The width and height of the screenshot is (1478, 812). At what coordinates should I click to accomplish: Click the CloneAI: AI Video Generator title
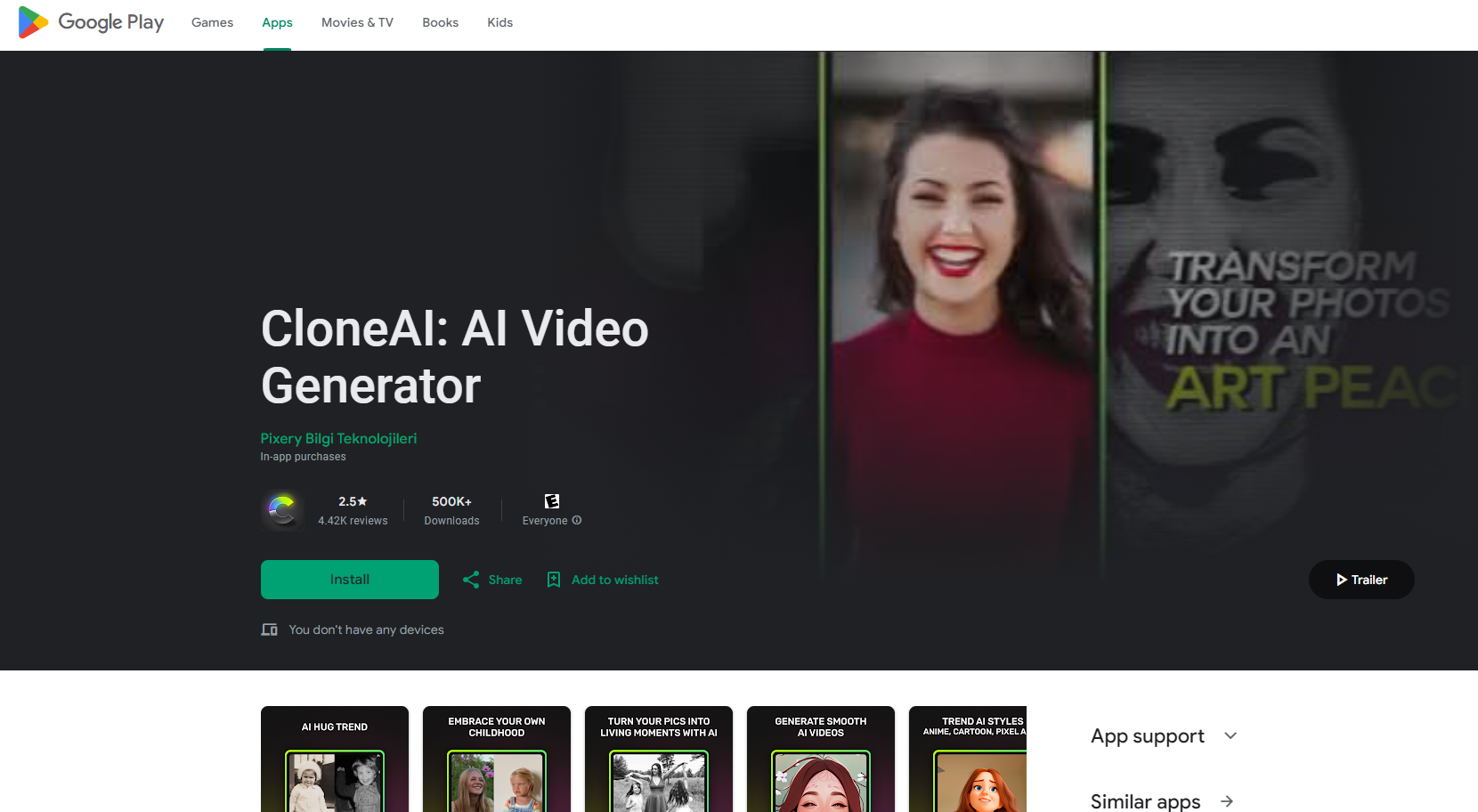pos(455,357)
